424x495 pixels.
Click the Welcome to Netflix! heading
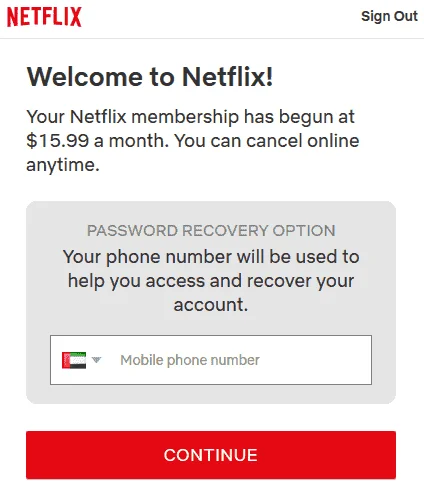pos(150,77)
